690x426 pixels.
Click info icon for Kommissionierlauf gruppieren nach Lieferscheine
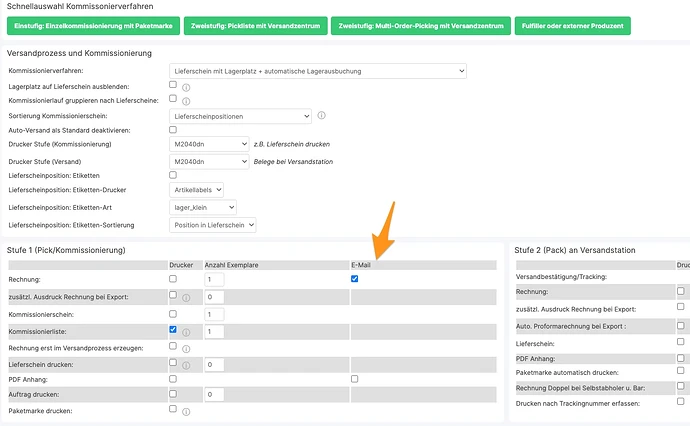(x=186, y=101)
